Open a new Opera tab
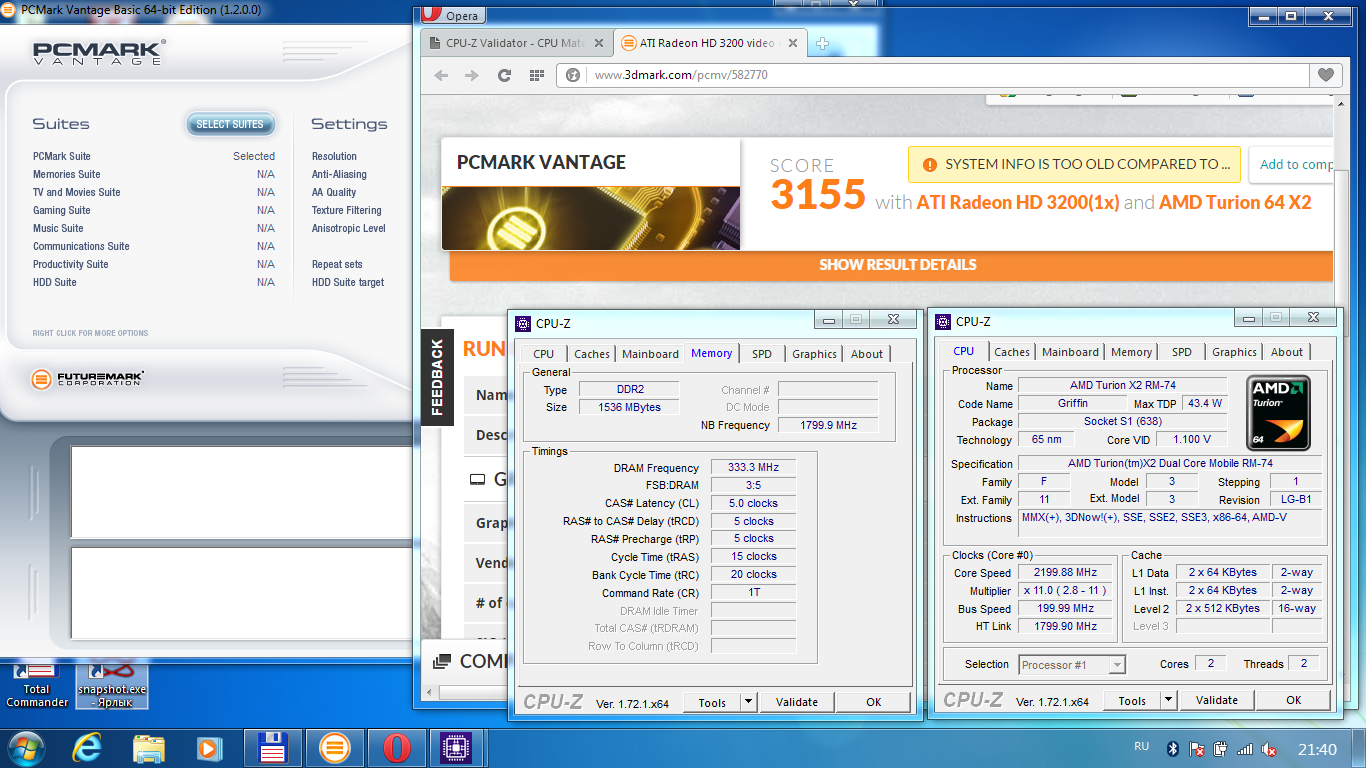The image size is (1366, 768). coord(822,43)
